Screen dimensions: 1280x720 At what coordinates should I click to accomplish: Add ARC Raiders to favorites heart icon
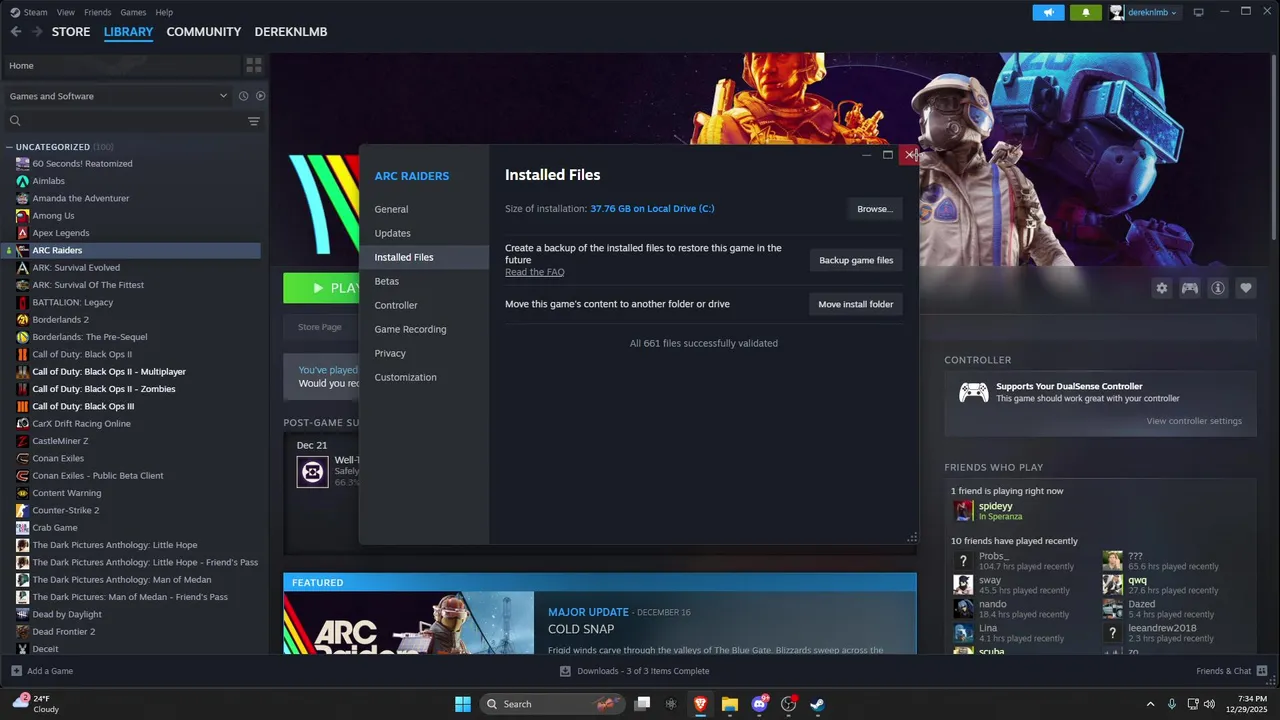pyautogui.click(x=1246, y=288)
